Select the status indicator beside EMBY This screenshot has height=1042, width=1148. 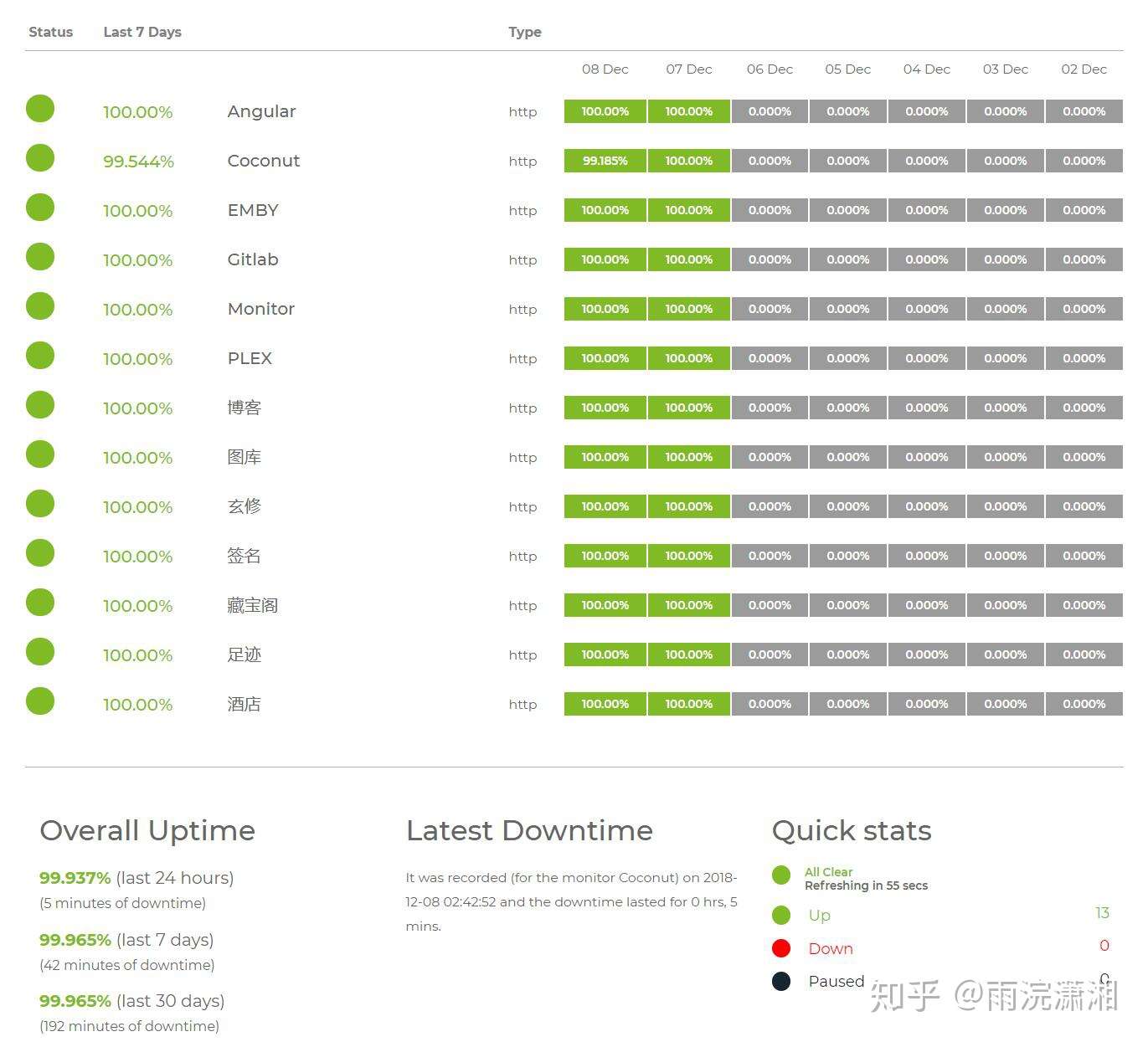click(40, 208)
